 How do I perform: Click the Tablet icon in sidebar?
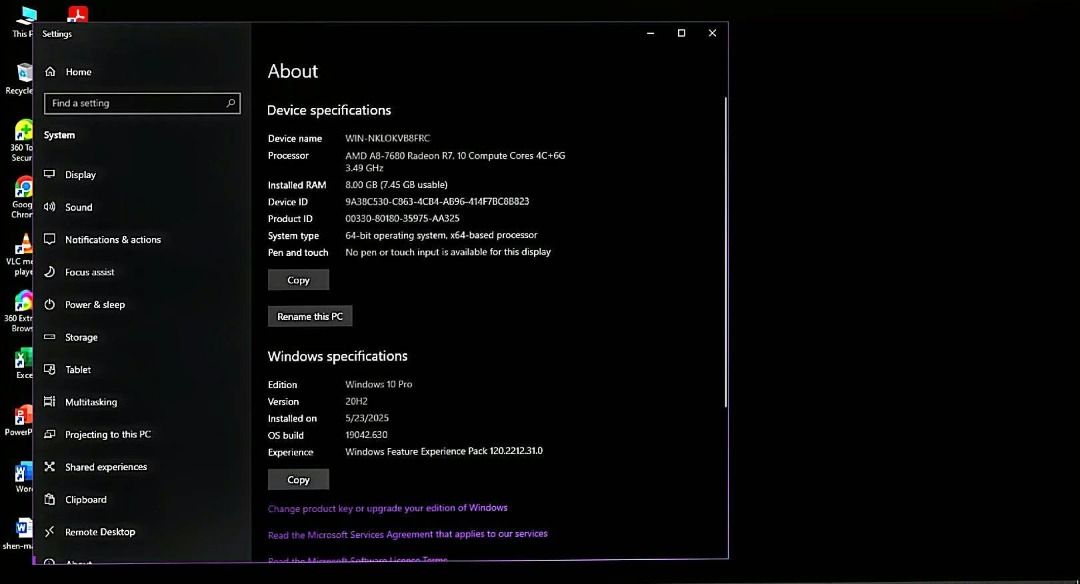point(50,370)
